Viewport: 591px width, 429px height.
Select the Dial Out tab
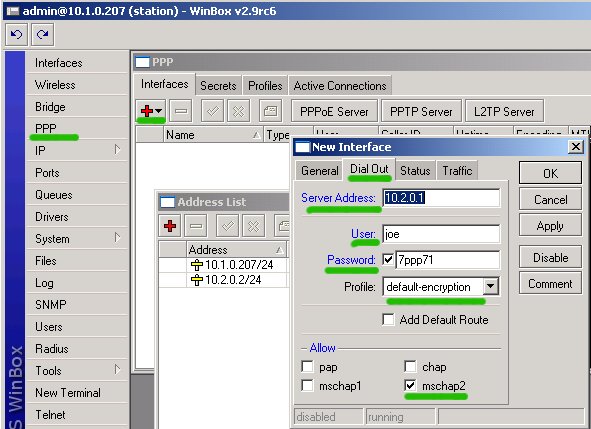[369, 169]
